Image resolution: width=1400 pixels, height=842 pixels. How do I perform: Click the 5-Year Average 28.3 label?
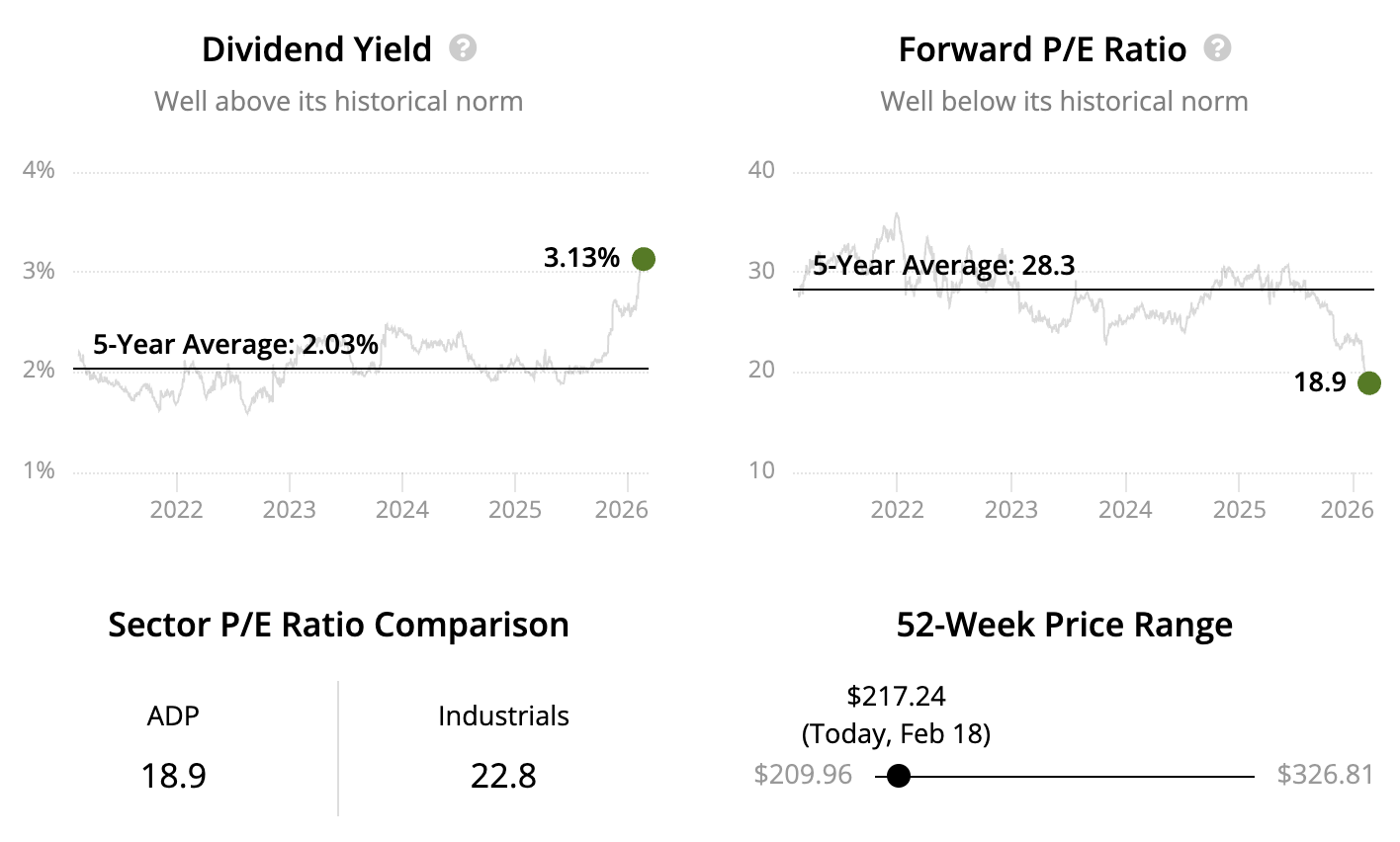point(943,266)
